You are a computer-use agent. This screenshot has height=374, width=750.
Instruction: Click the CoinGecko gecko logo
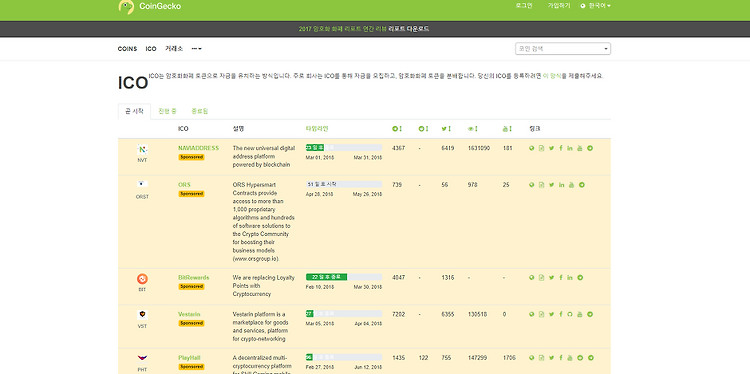[x=126, y=6]
